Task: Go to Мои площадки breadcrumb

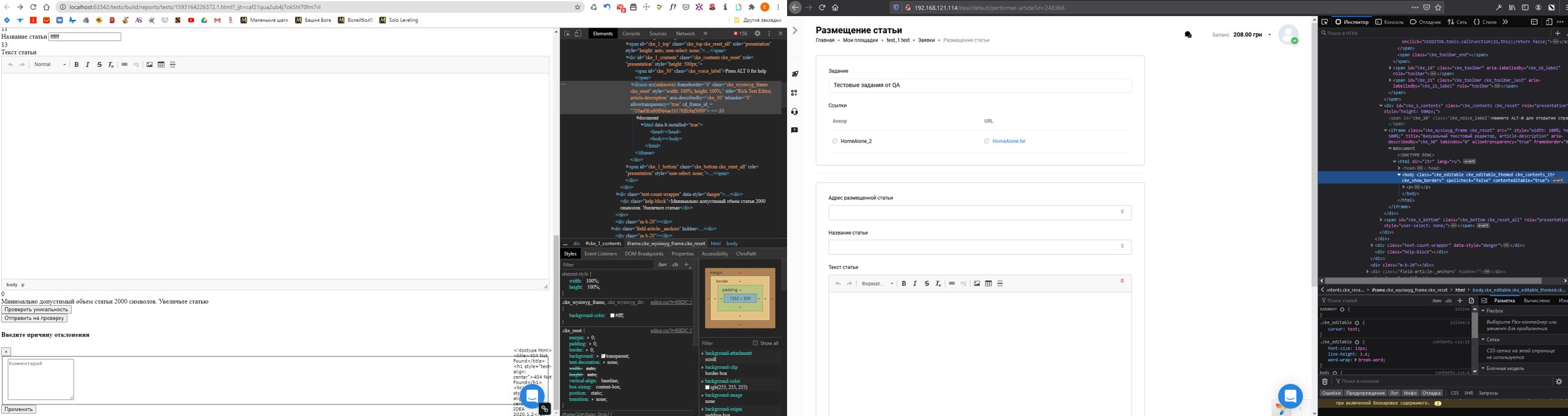Action: click(860, 40)
